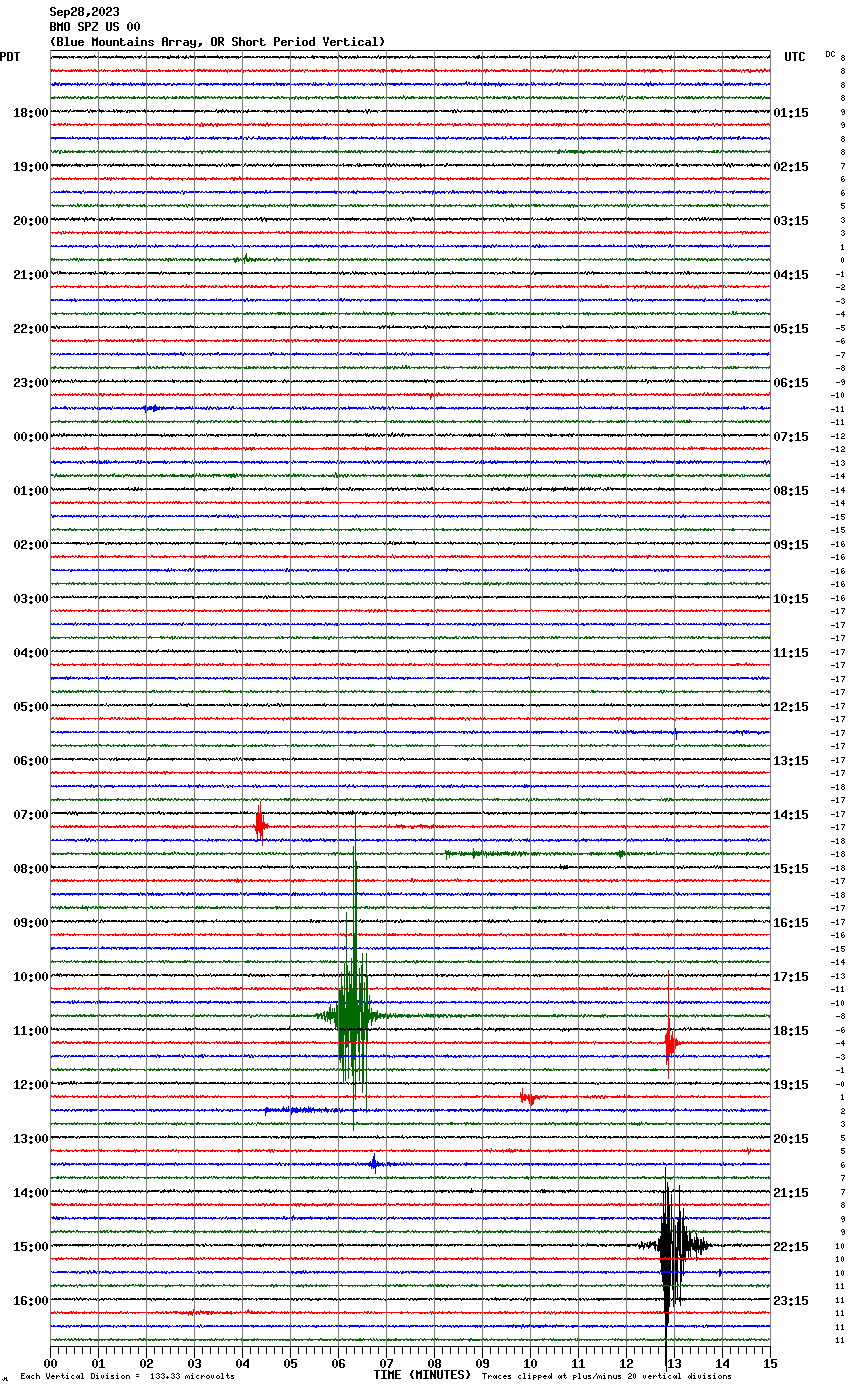Select the 22:15 UTC time label

tap(791, 1247)
